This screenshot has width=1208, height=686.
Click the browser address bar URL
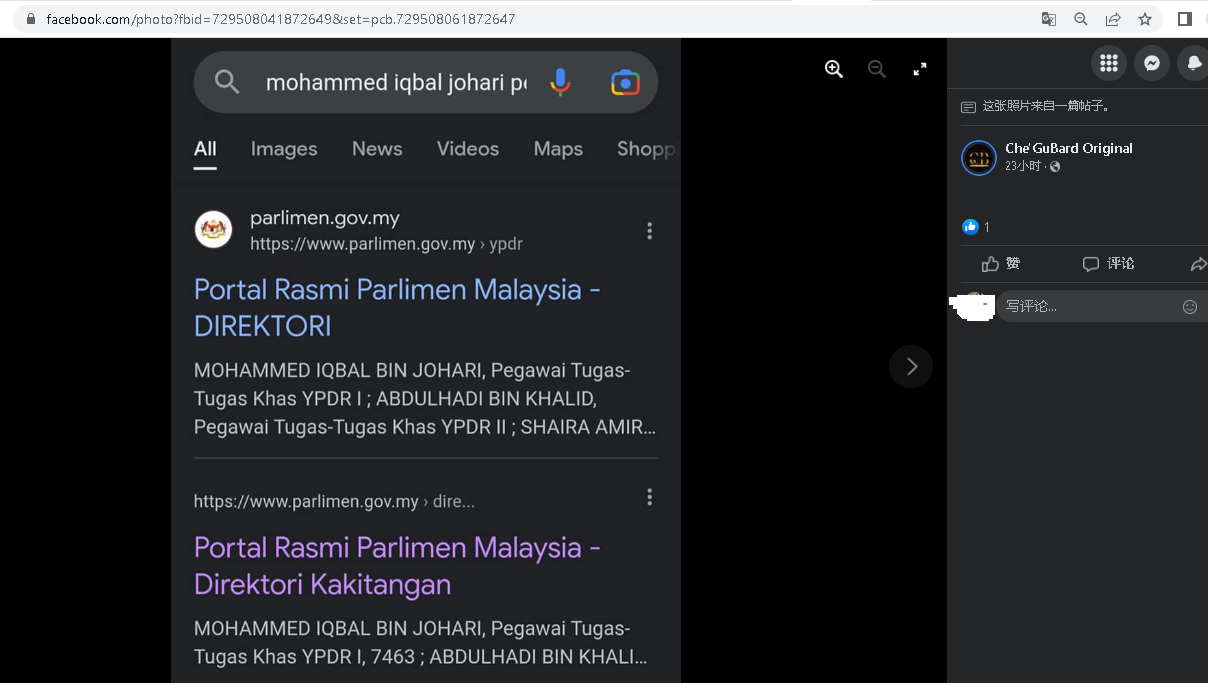click(x=281, y=19)
